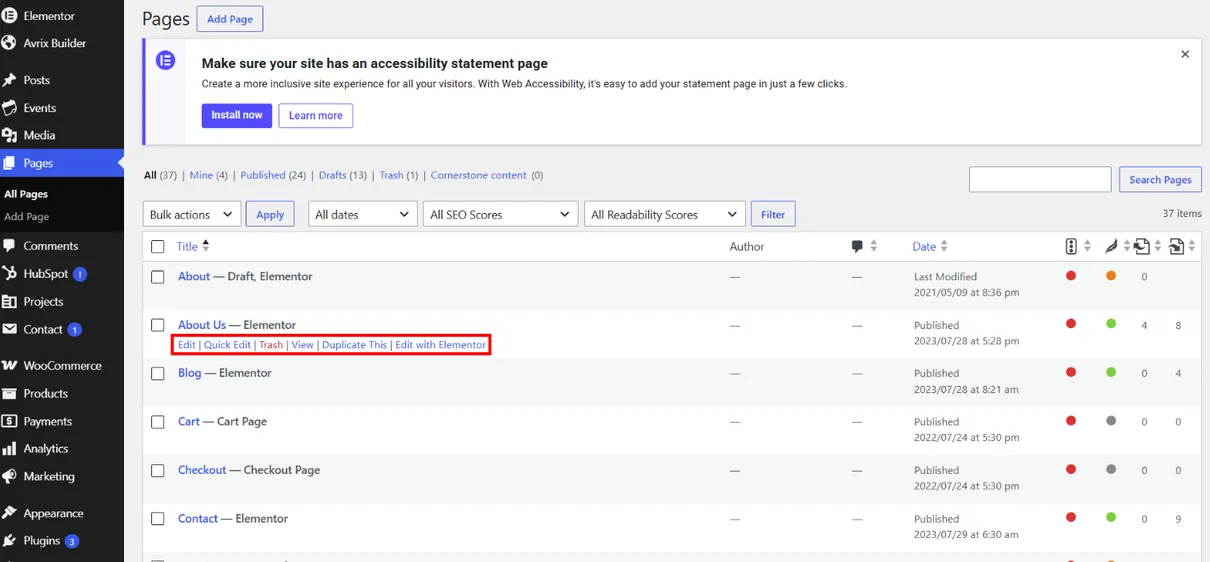This screenshot has height=562, width=1210.
Task: Choose Add Page in the sidebar submenu
Action: point(27,216)
